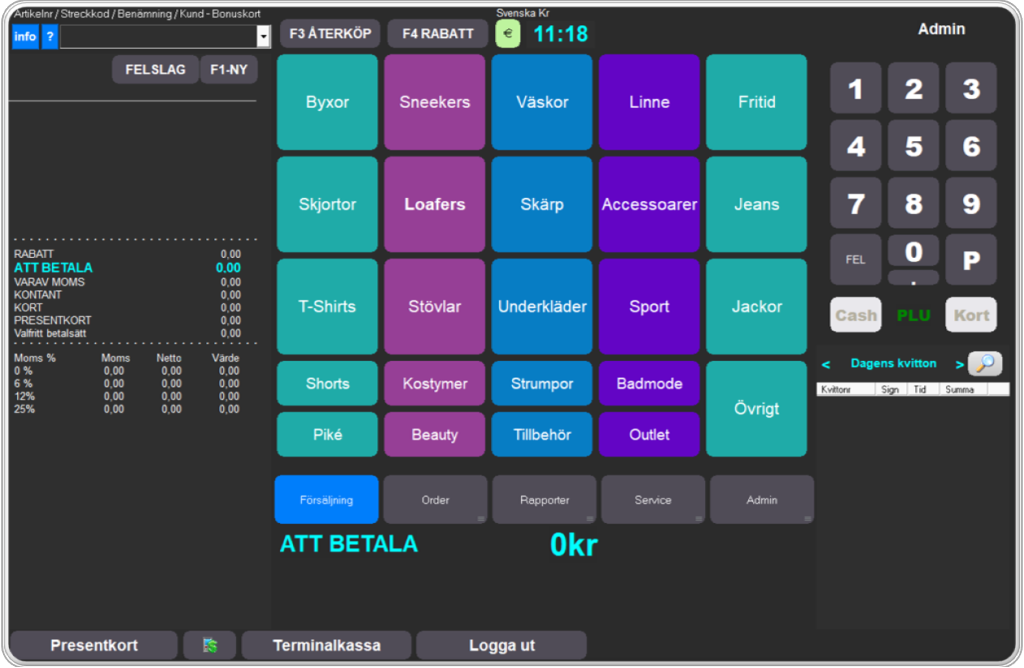Open the Order menu tab
1024x668 pixels.
tap(435, 499)
